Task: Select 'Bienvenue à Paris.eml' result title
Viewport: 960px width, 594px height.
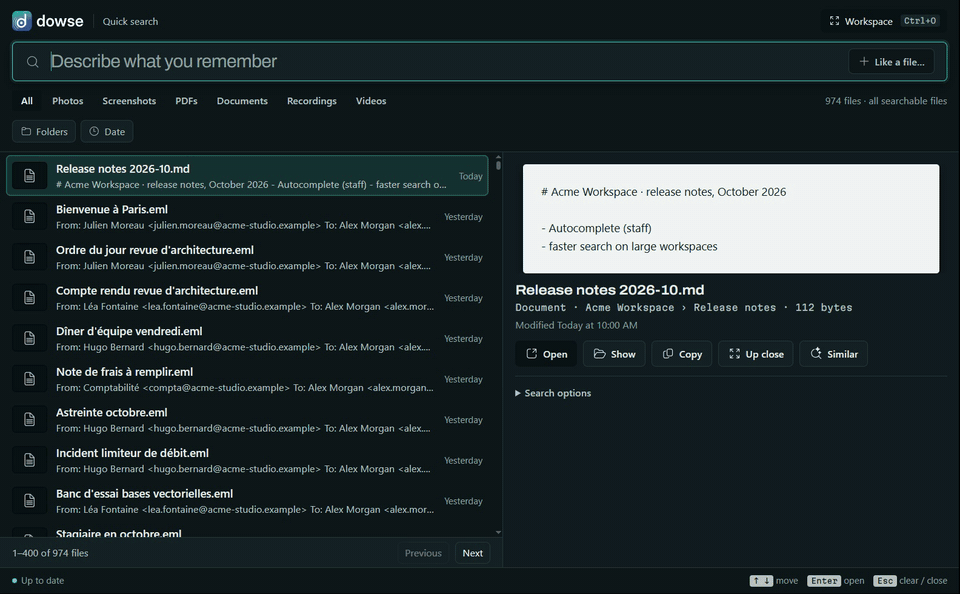Action: click(112, 209)
